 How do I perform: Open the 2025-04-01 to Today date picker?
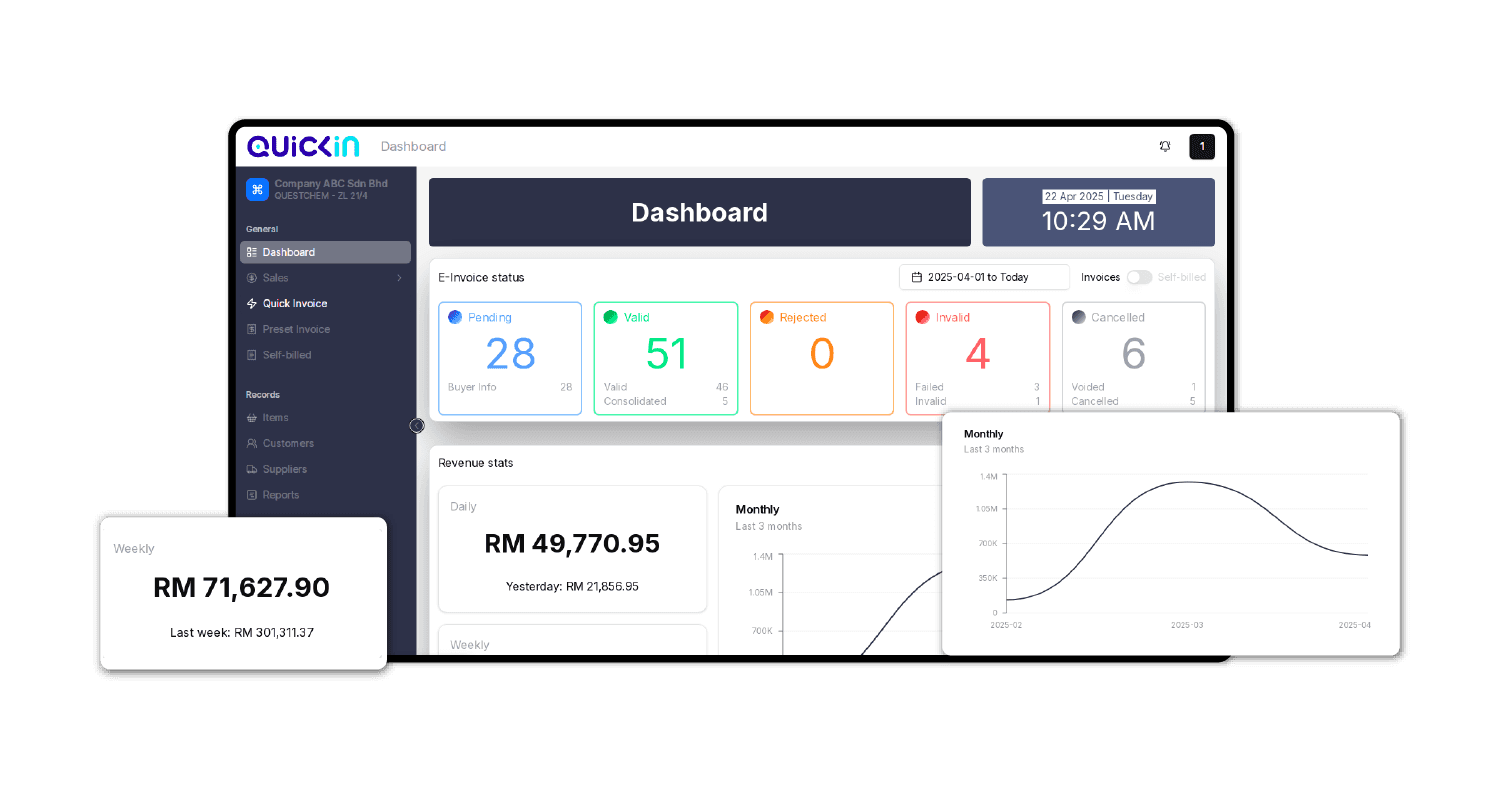[x=983, y=277]
